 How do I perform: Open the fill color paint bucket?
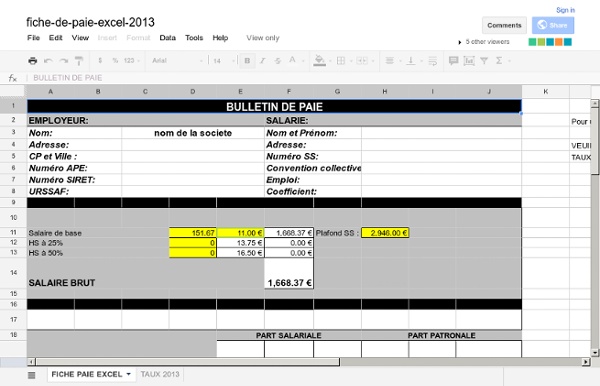320,60
